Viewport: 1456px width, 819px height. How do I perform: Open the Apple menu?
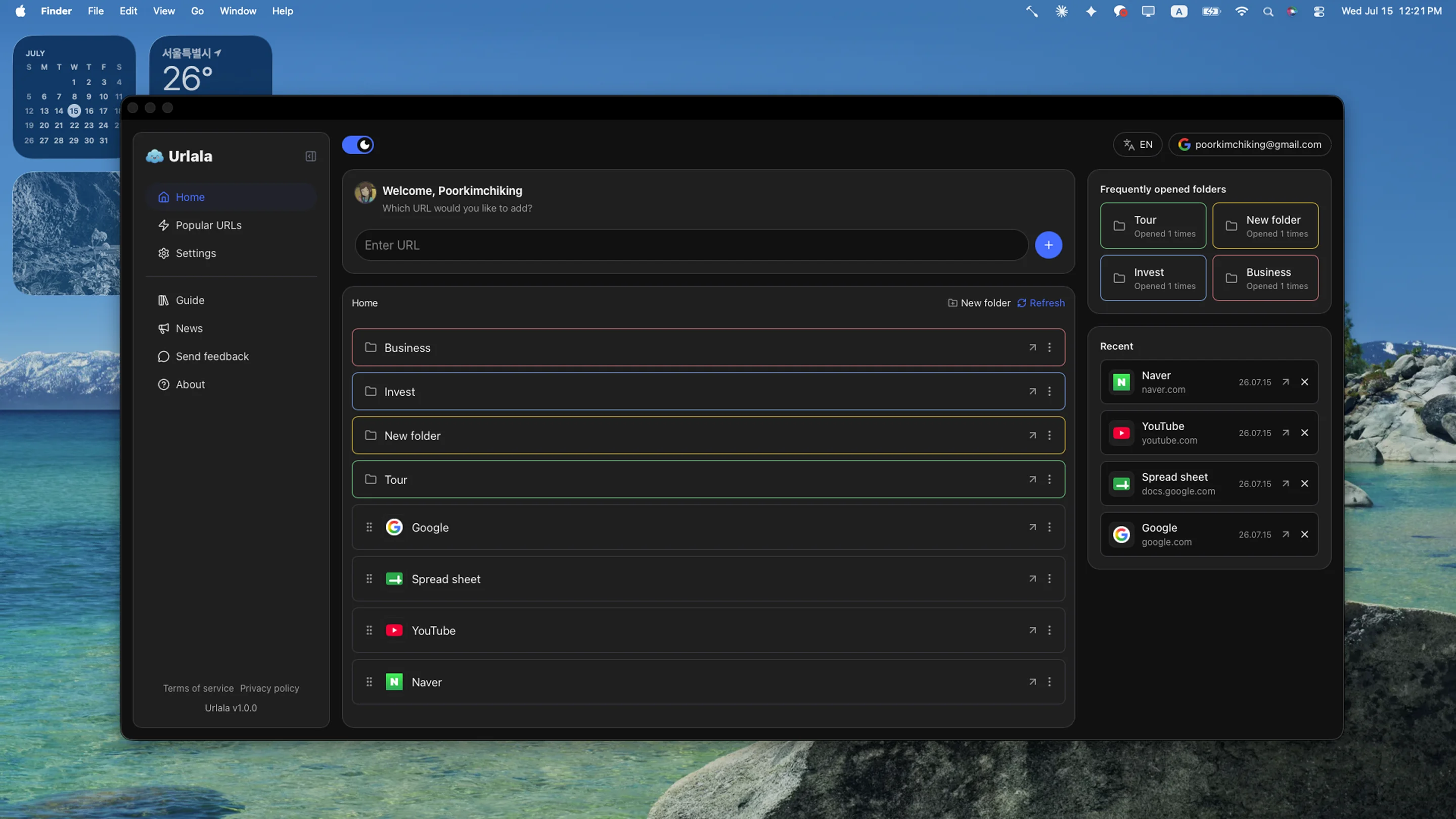(20, 11)
